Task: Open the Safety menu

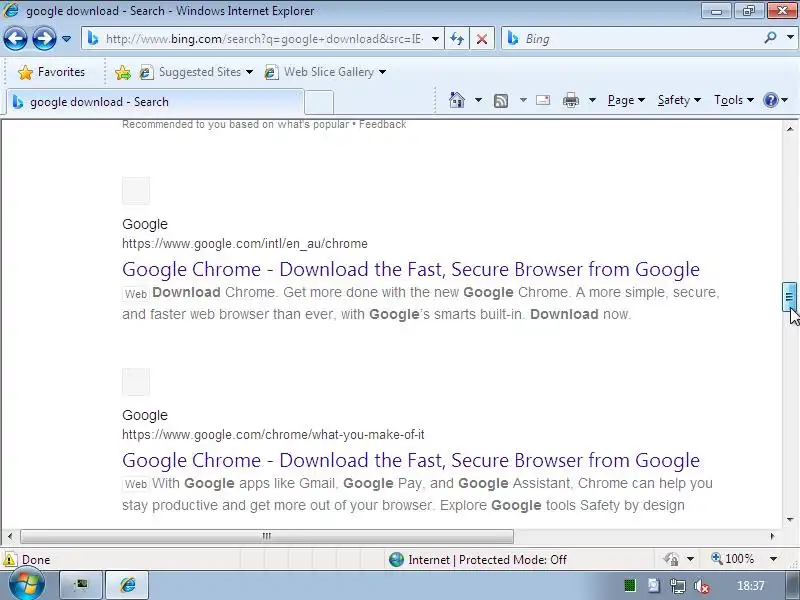Action: point(679,100)
